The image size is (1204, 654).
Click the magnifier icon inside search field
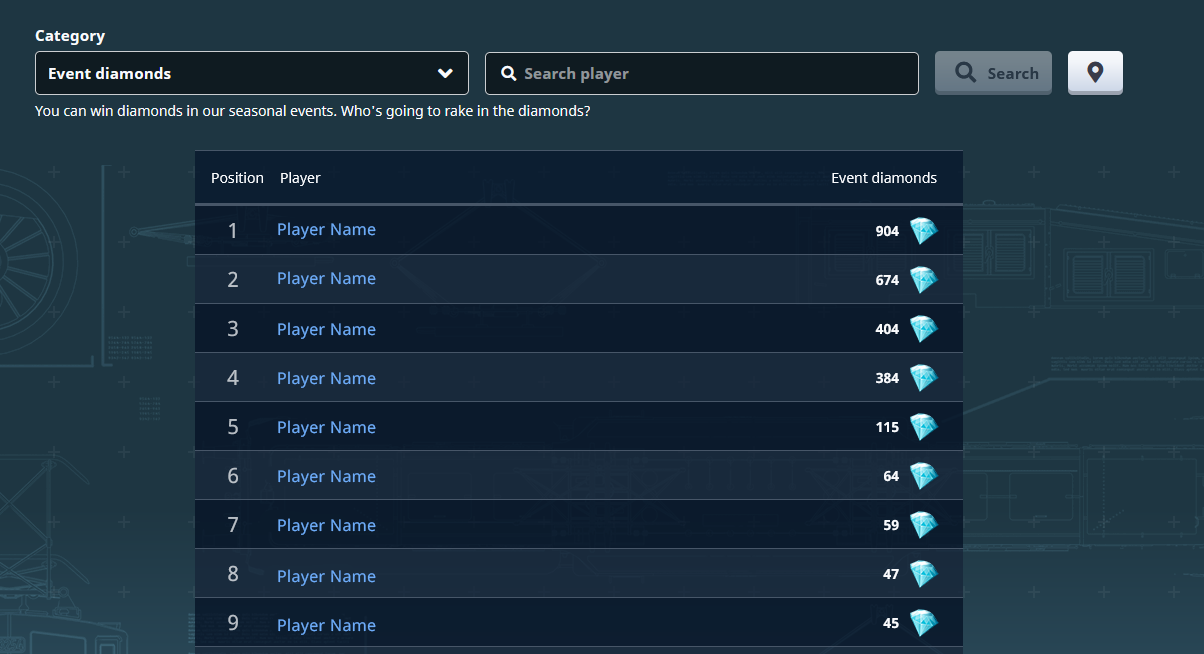pyautogui.click(x=508, y=73)
